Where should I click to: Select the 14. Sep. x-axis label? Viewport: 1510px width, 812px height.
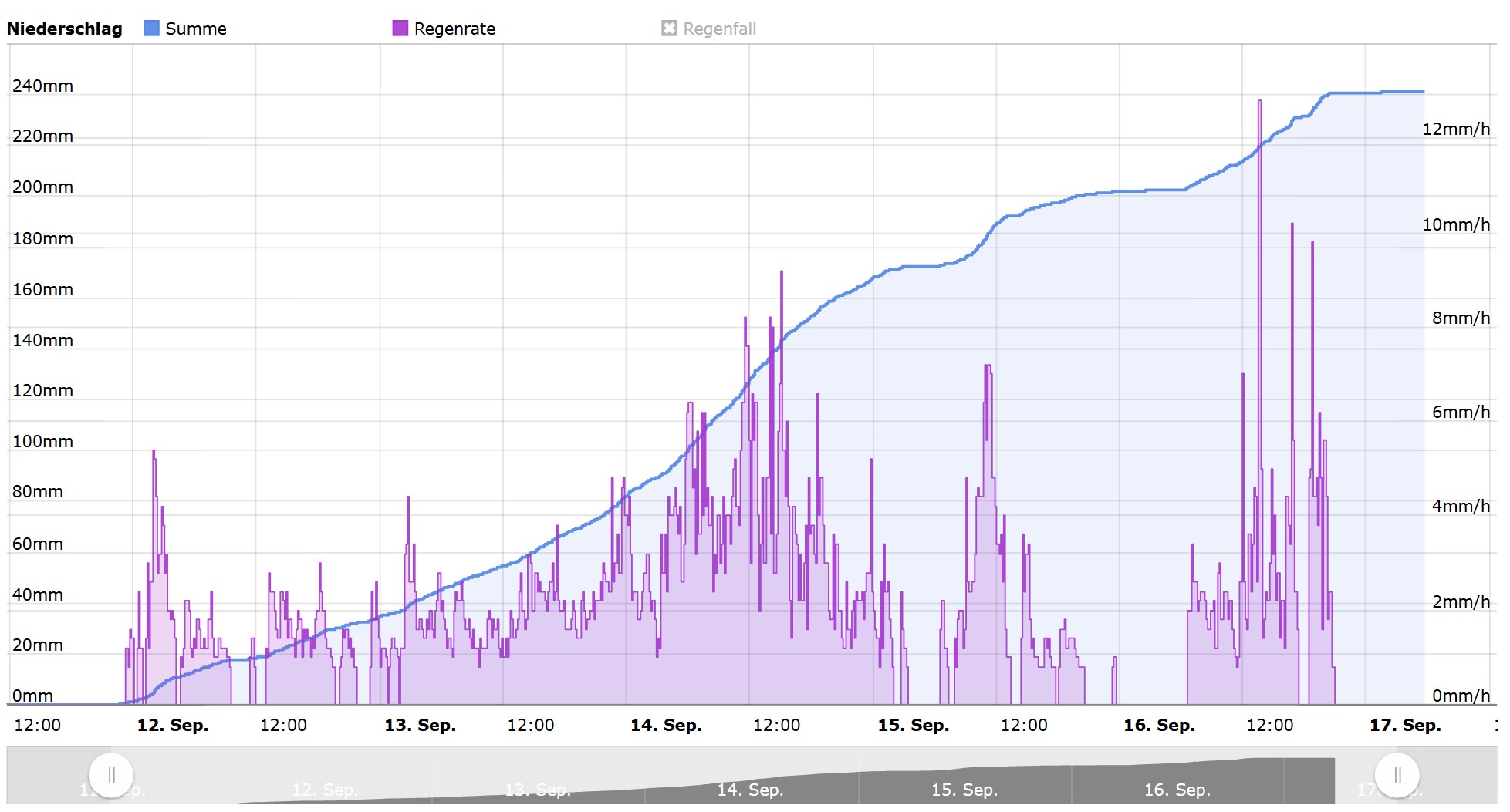pyautogui.click(x=666, y=726)
